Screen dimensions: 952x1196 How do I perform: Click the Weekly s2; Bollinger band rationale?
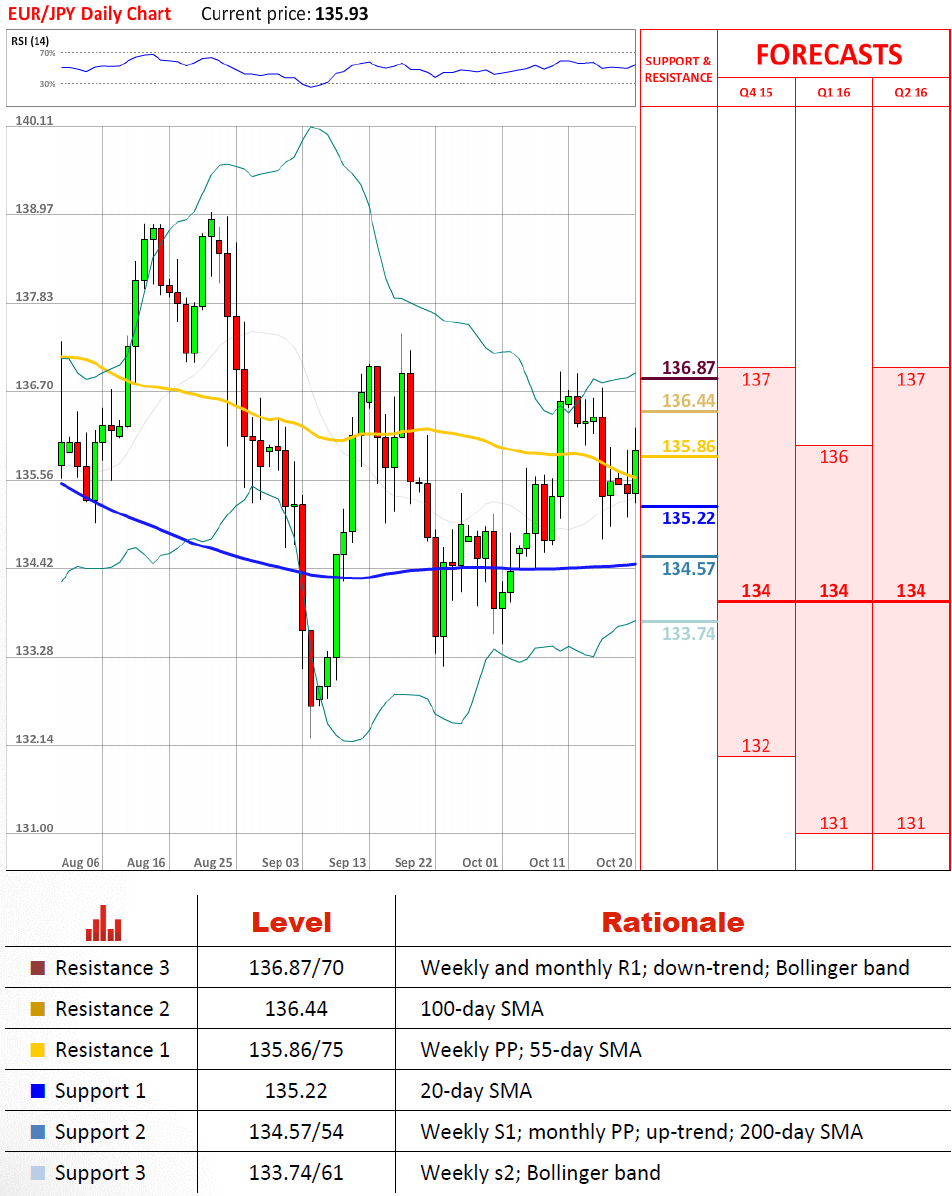(541, 1173)
